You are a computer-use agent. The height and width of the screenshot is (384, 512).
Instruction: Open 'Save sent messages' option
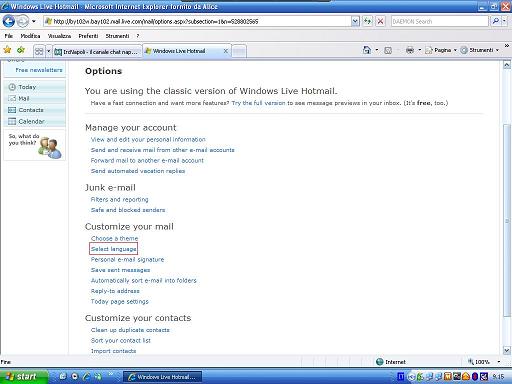point(120,270)
